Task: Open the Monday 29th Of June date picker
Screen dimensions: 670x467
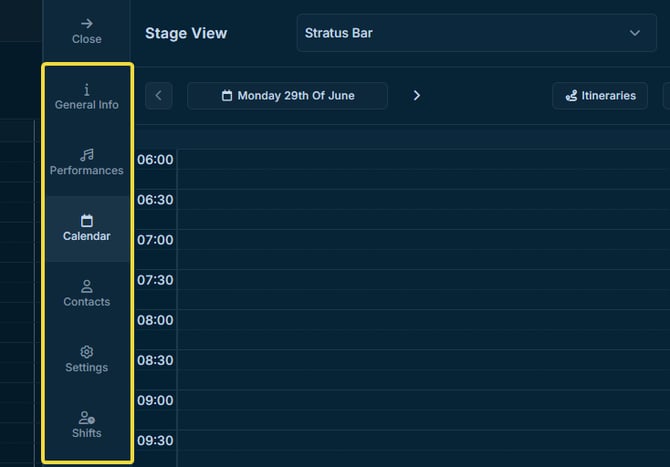Action: (288, 96)
